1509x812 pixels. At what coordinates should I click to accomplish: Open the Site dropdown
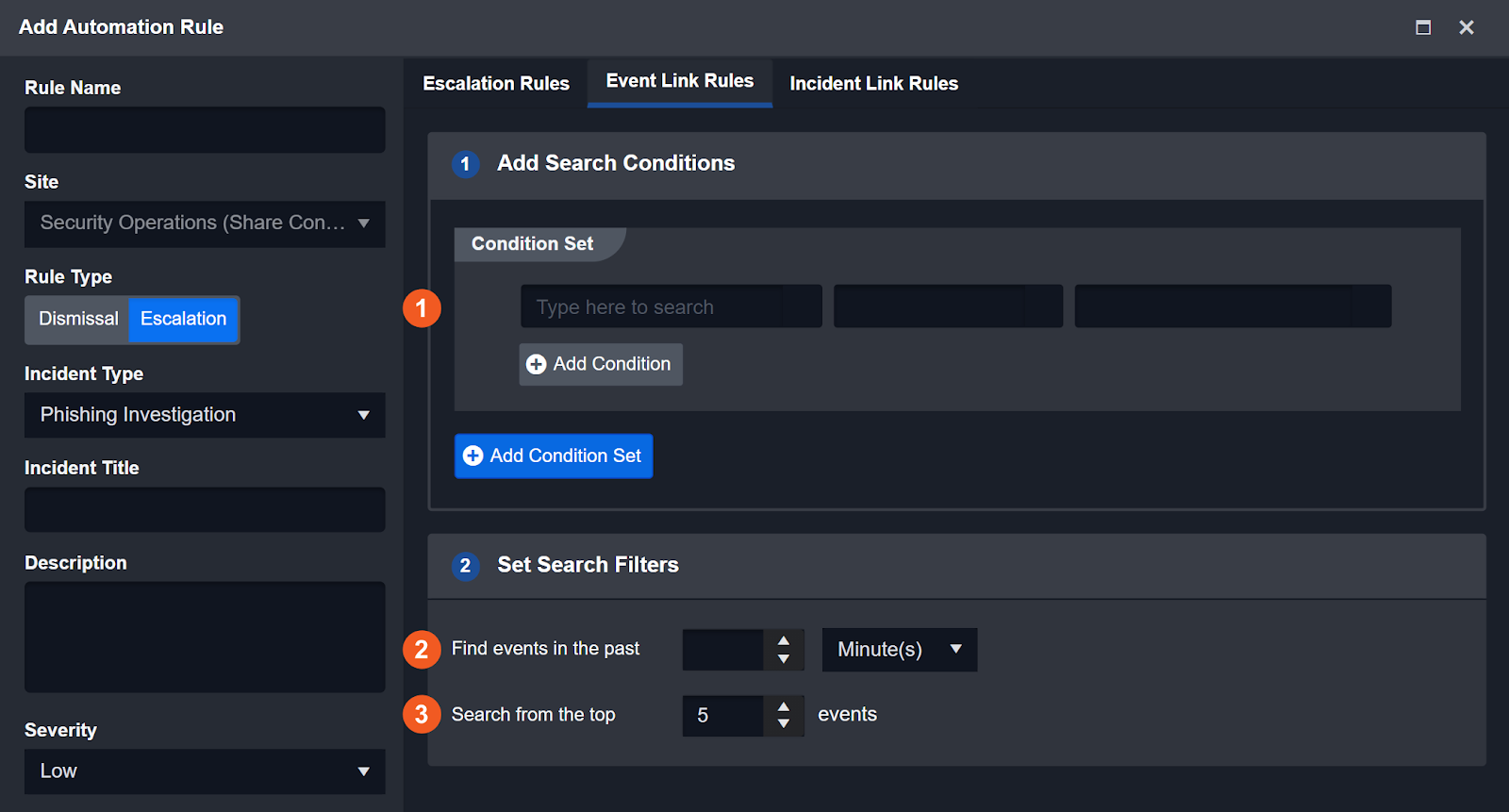coord(205,224)
